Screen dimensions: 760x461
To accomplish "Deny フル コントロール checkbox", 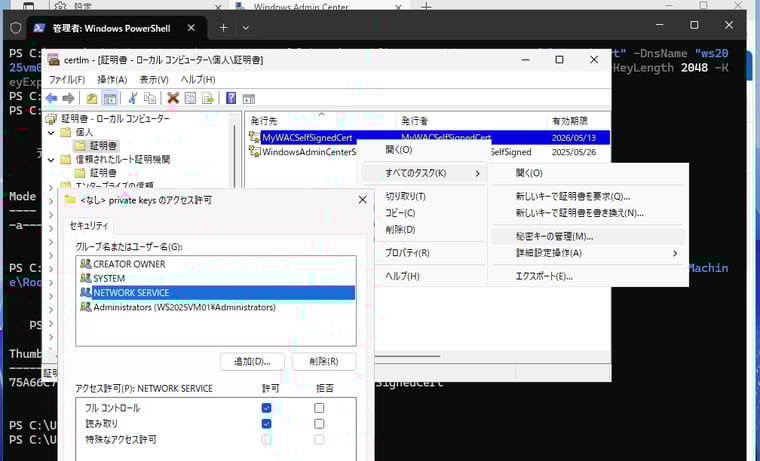I will [319, 408].
